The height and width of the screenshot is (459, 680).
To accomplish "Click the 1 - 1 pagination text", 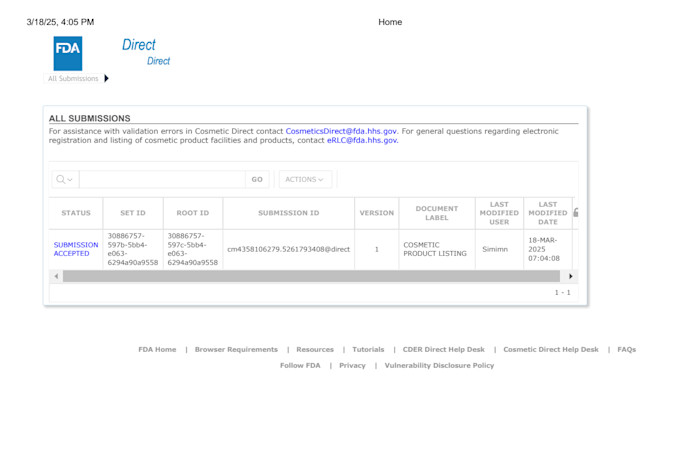I will click(x=562, y=292).
